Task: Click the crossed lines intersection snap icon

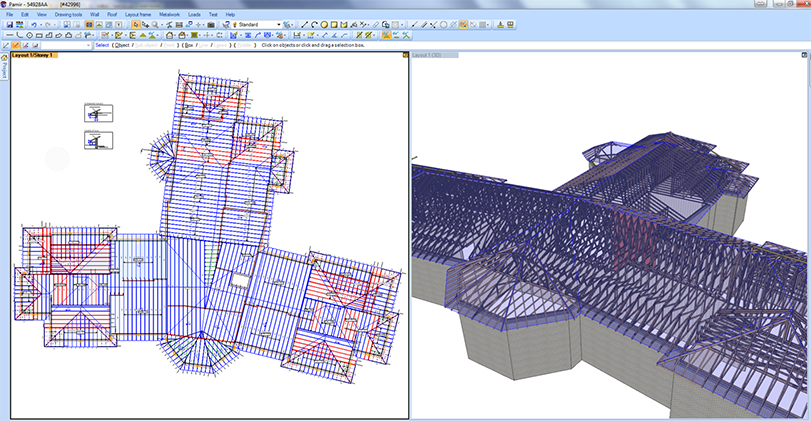Action: coord(433,24)
